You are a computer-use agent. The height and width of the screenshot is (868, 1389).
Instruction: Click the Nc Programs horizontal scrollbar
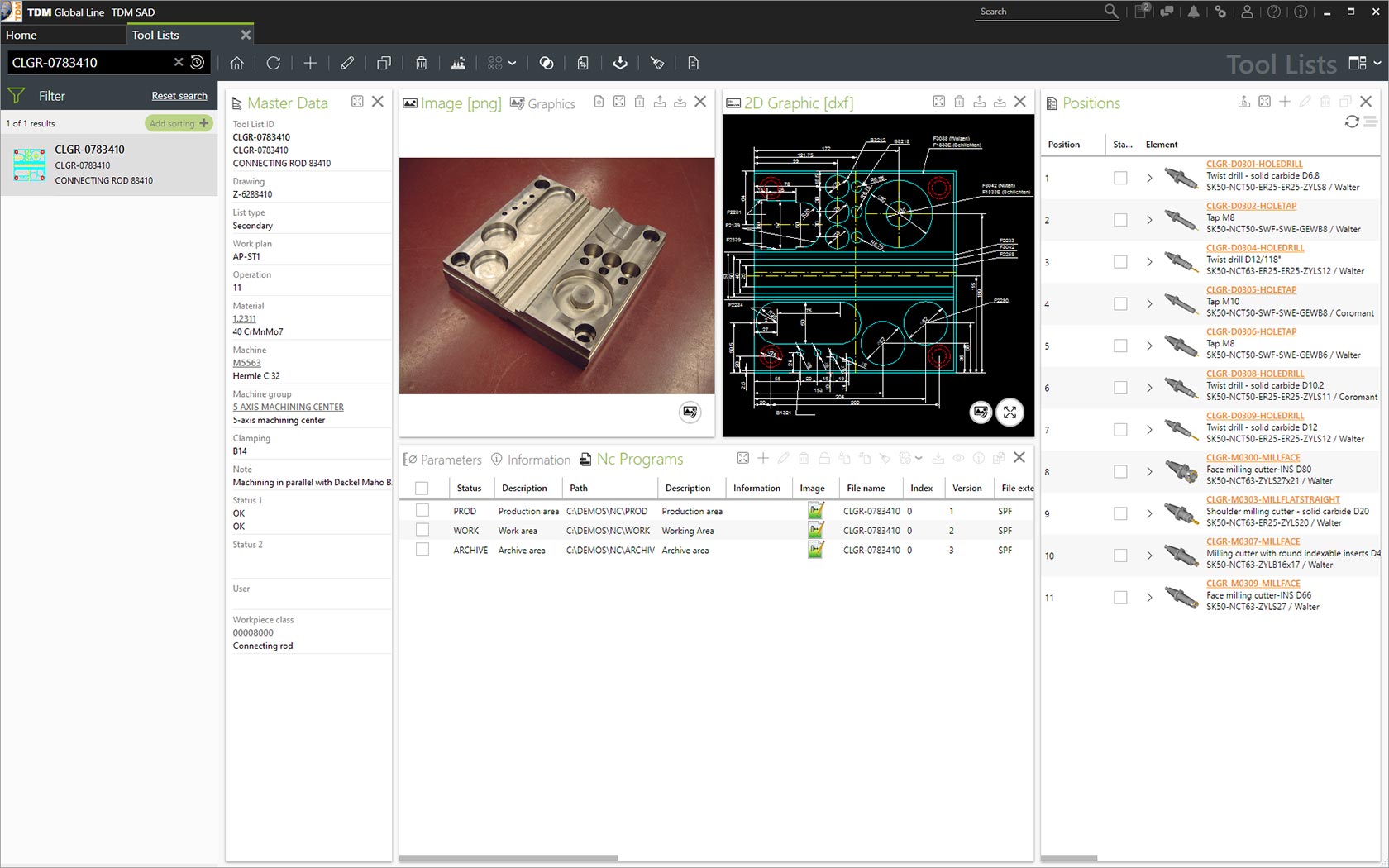[508, 858]
